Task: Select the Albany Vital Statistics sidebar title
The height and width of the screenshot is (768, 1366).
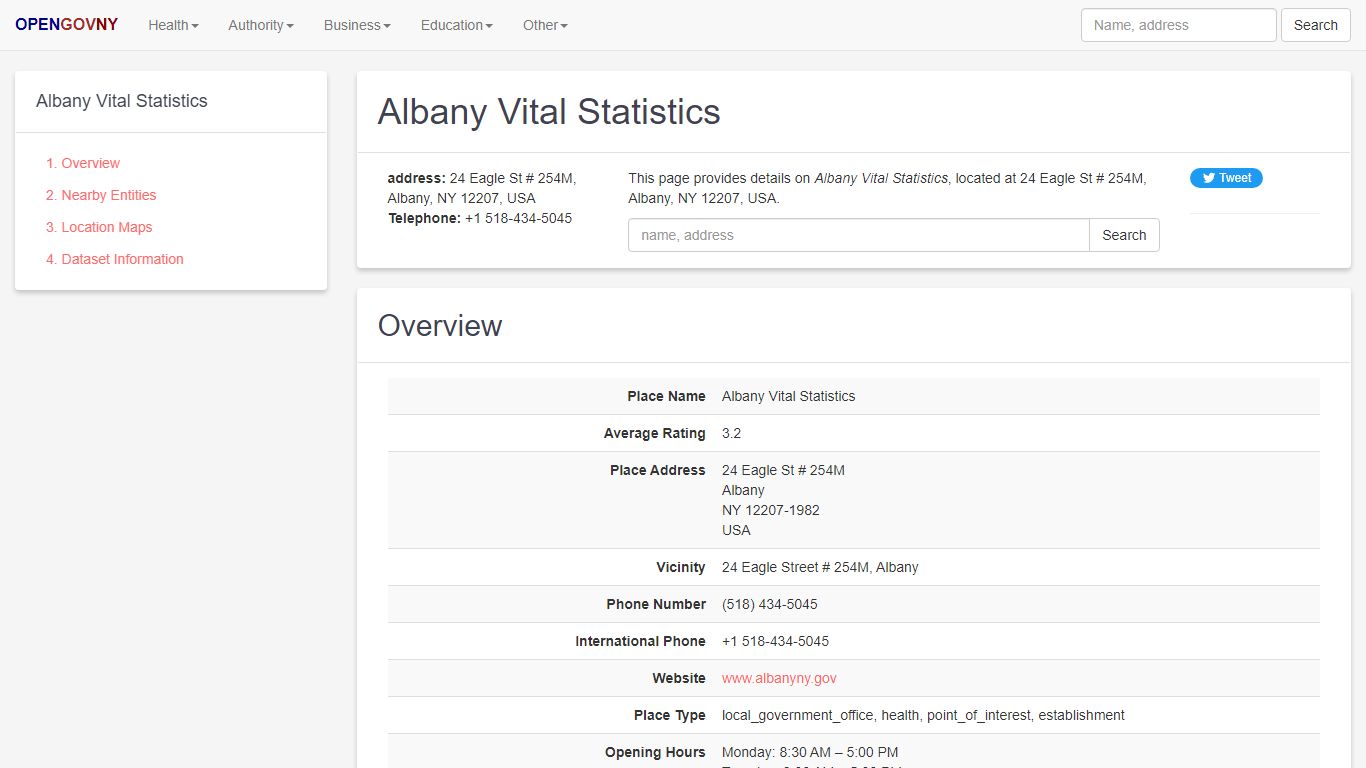Action: [122, 101]
